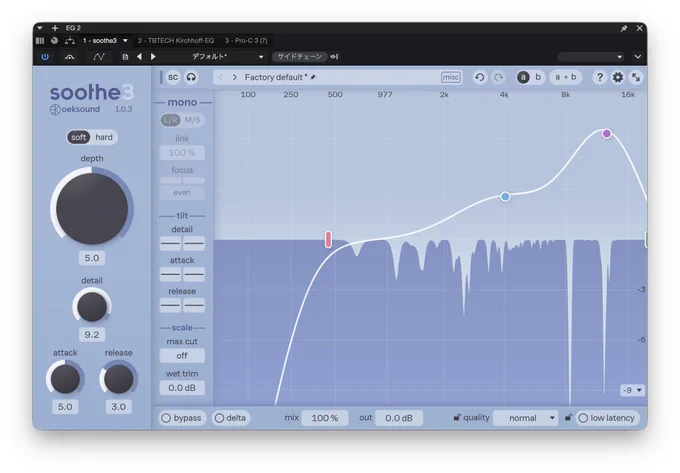Click the mono header label
The height and width of the screenshot is (473, 680).
(182, 102)
